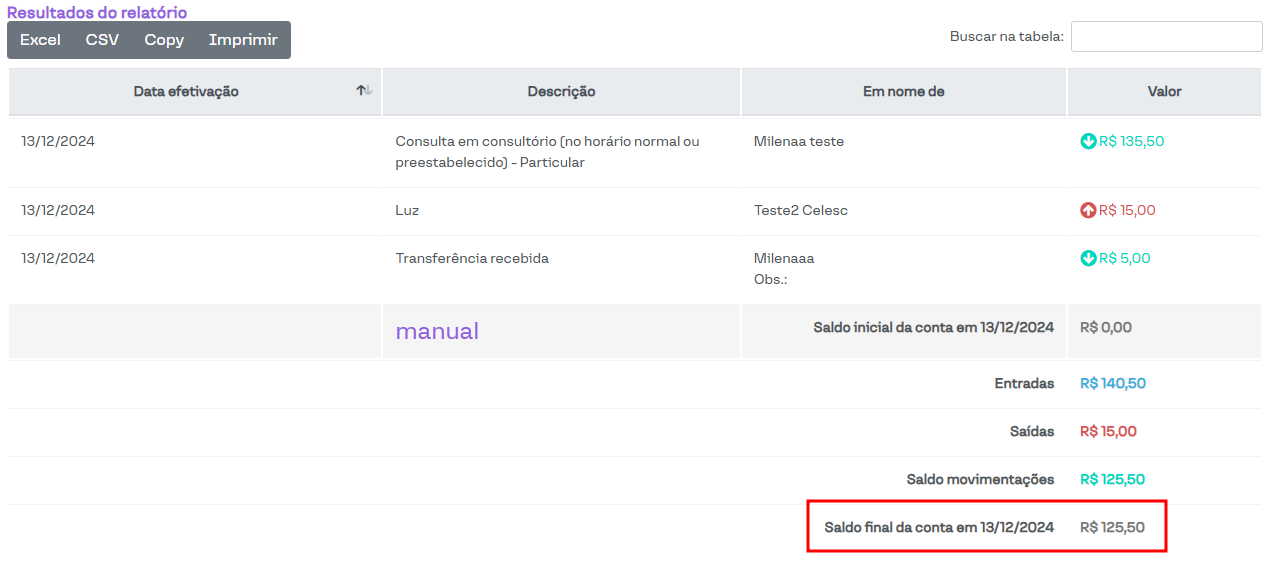The width and height of the screenshot is (1273, 572).
Task: Click the green down-arrow icon beside R$ 135,50
Action: point(1088,142)
